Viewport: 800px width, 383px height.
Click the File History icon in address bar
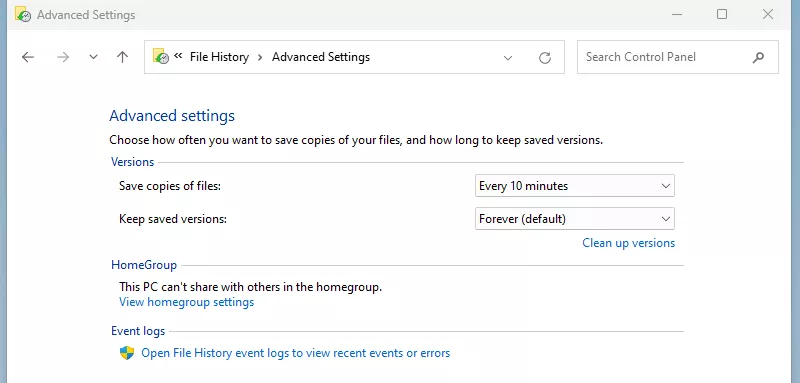click(x=161, y=57)
